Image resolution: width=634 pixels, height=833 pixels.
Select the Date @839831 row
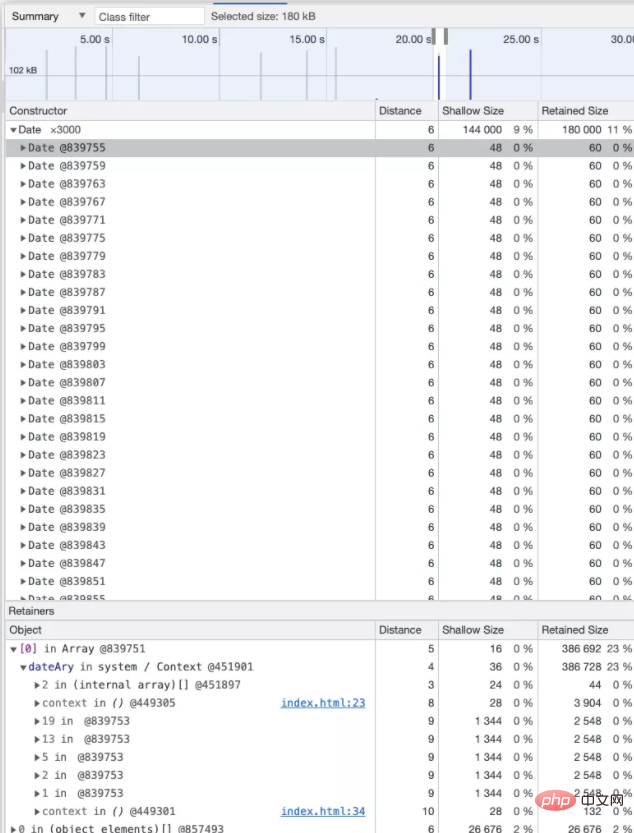[319, 491]
